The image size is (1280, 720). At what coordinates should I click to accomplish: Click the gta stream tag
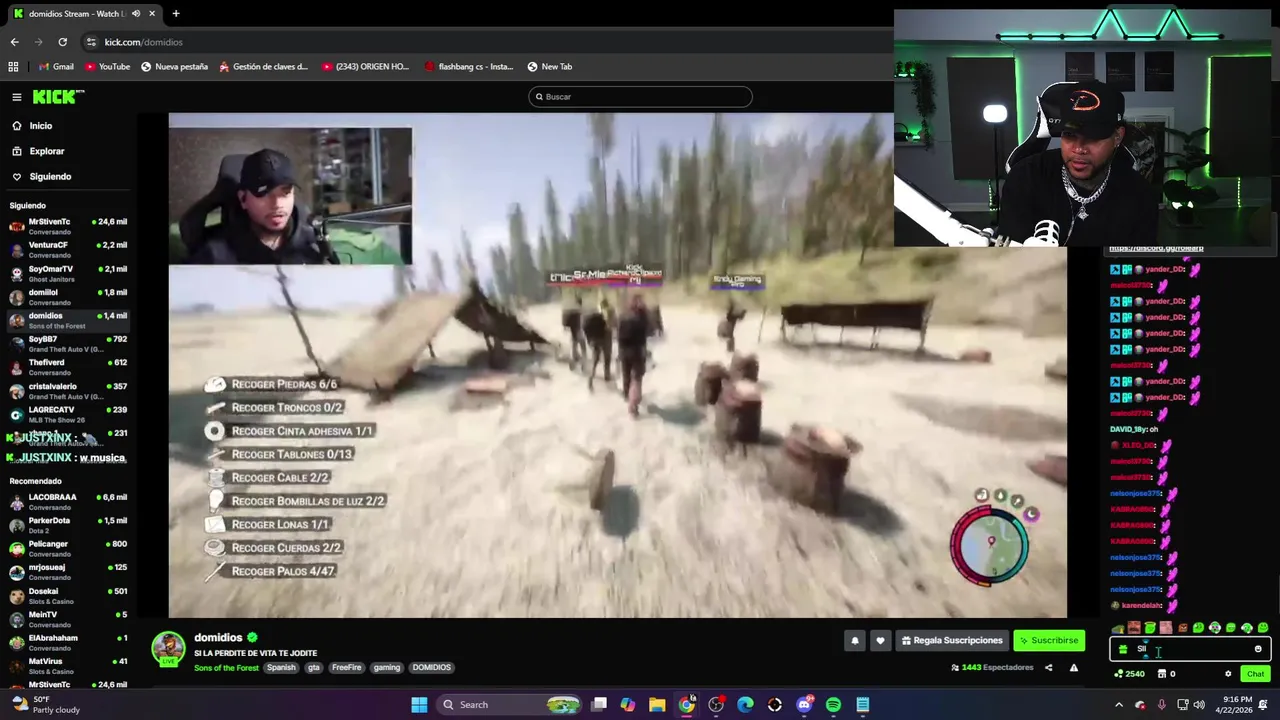314,668
